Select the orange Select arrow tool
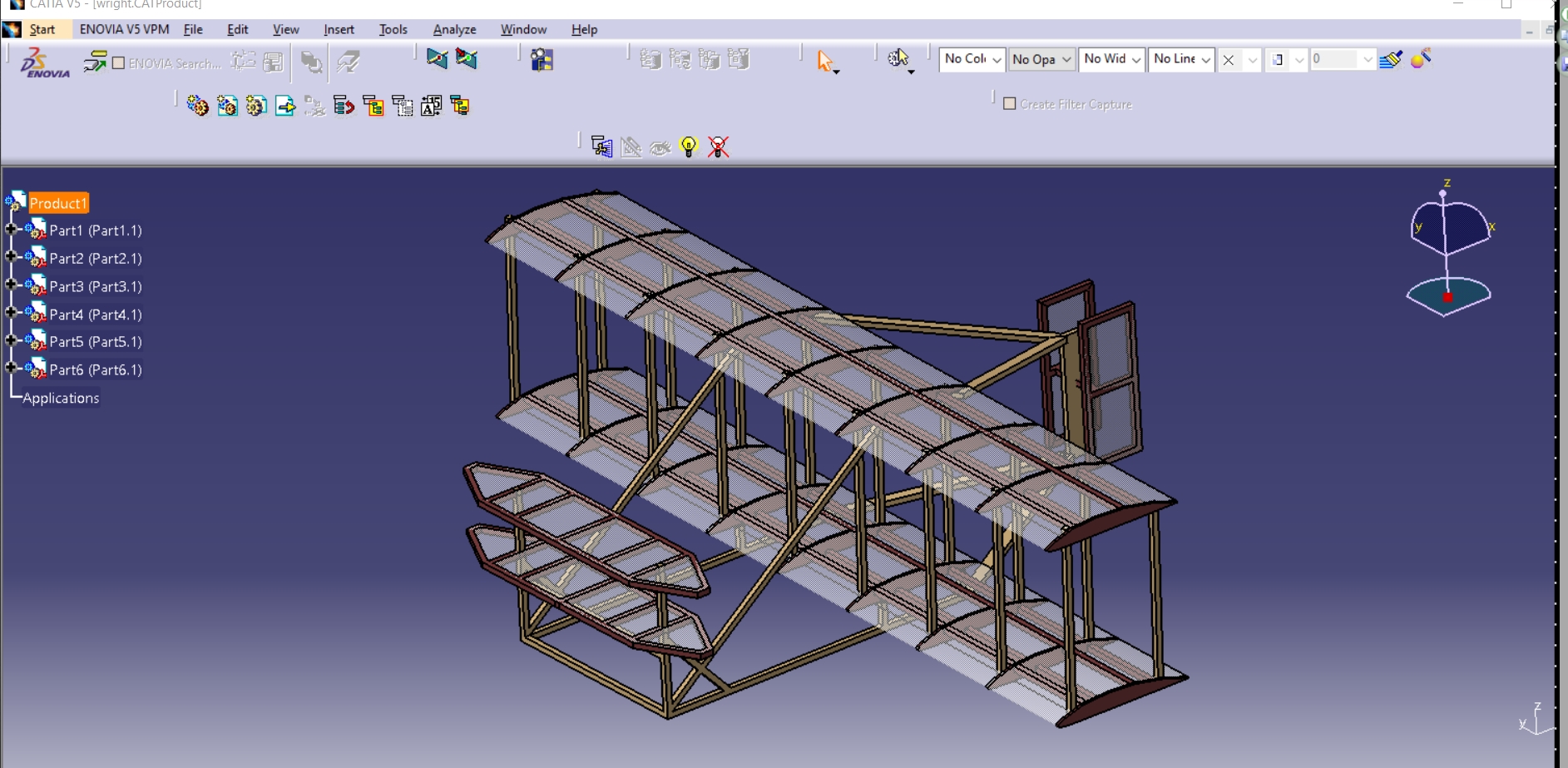The width and height of the screenshot is (1568, 768). coord(824,61)
